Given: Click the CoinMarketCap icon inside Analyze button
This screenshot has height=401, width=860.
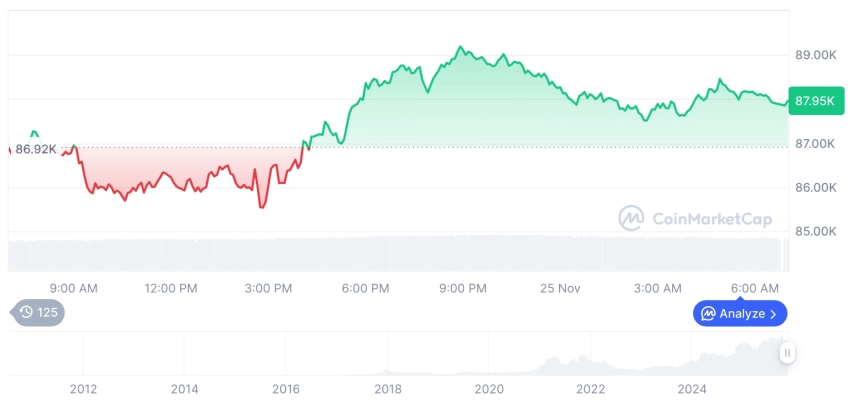Looking at the screenshot, I should point(708,314).
